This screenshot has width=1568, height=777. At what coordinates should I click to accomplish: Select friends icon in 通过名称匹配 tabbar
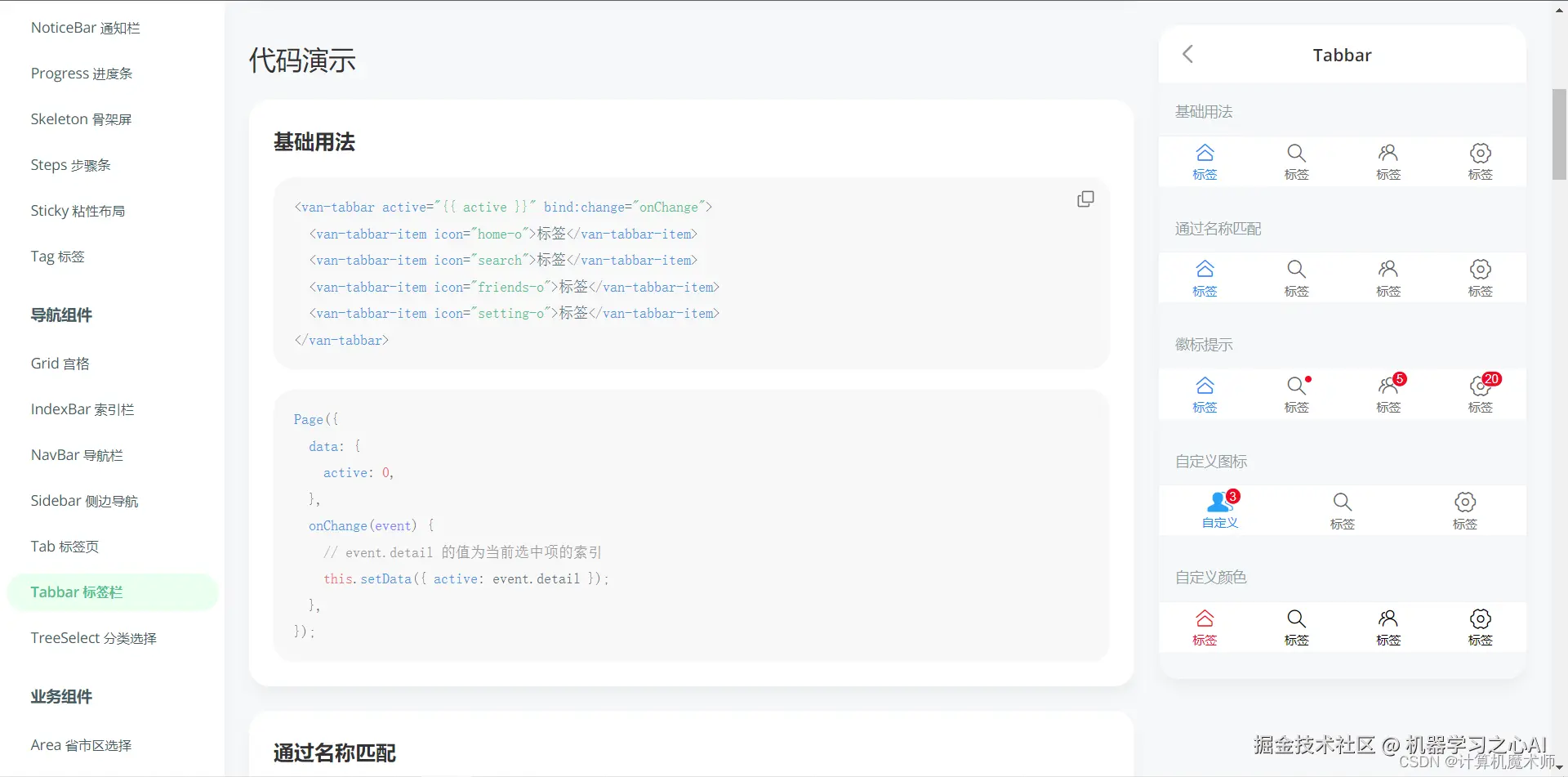[1388, 269]
